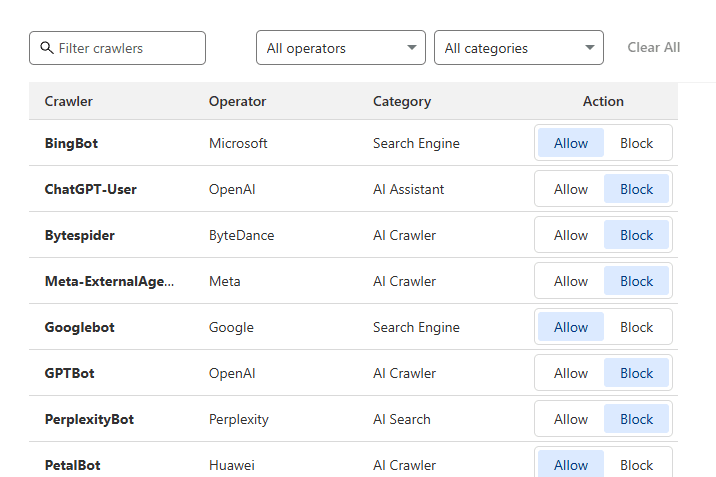Select the PetalBot crawler name
Image resolution: width=716 pixels, height=477 pixels.
coord(72,465)
